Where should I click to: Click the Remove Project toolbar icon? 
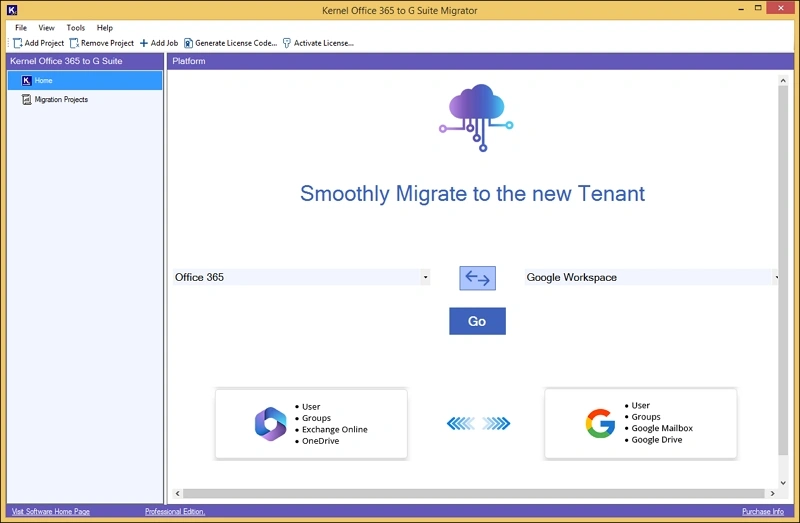[x=74, y=43]
